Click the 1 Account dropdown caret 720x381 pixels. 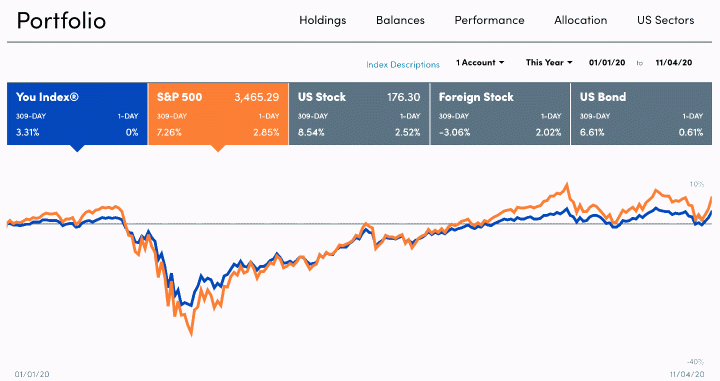click(x=501, y=62)
